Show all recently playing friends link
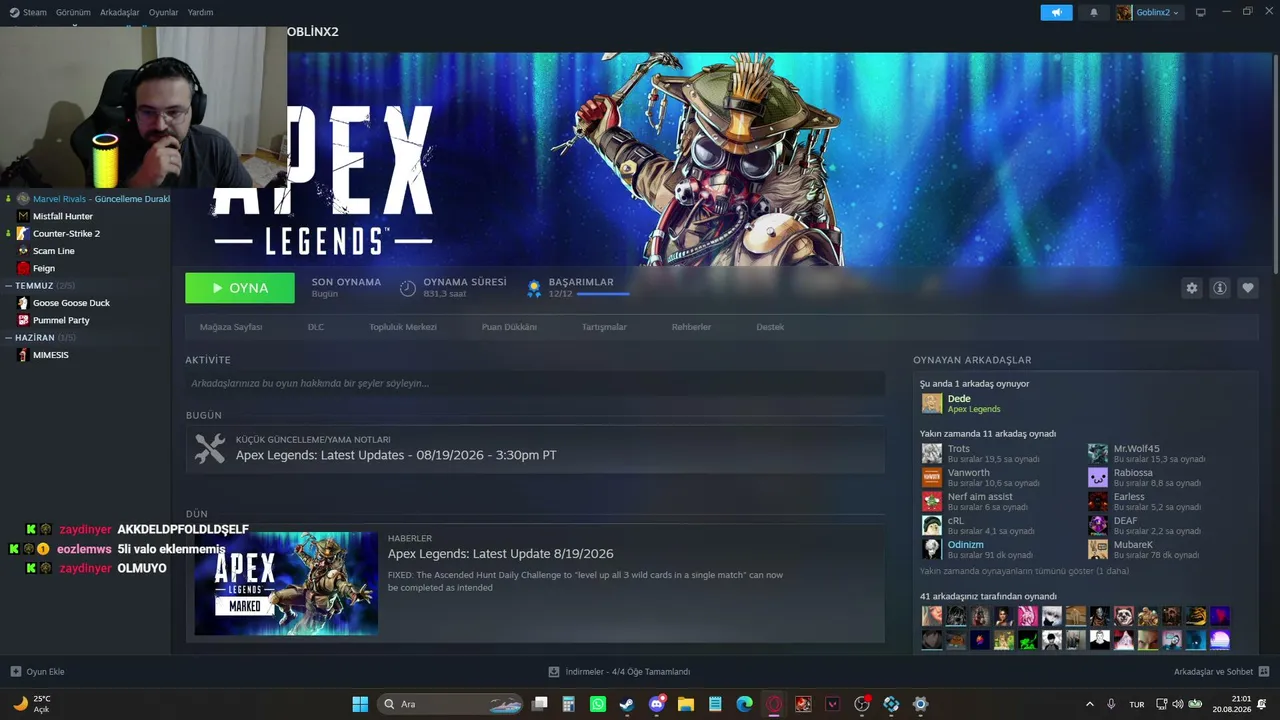Image resolution: width=1280 pixels, height=720 pixels. [x=1024, y=571]
